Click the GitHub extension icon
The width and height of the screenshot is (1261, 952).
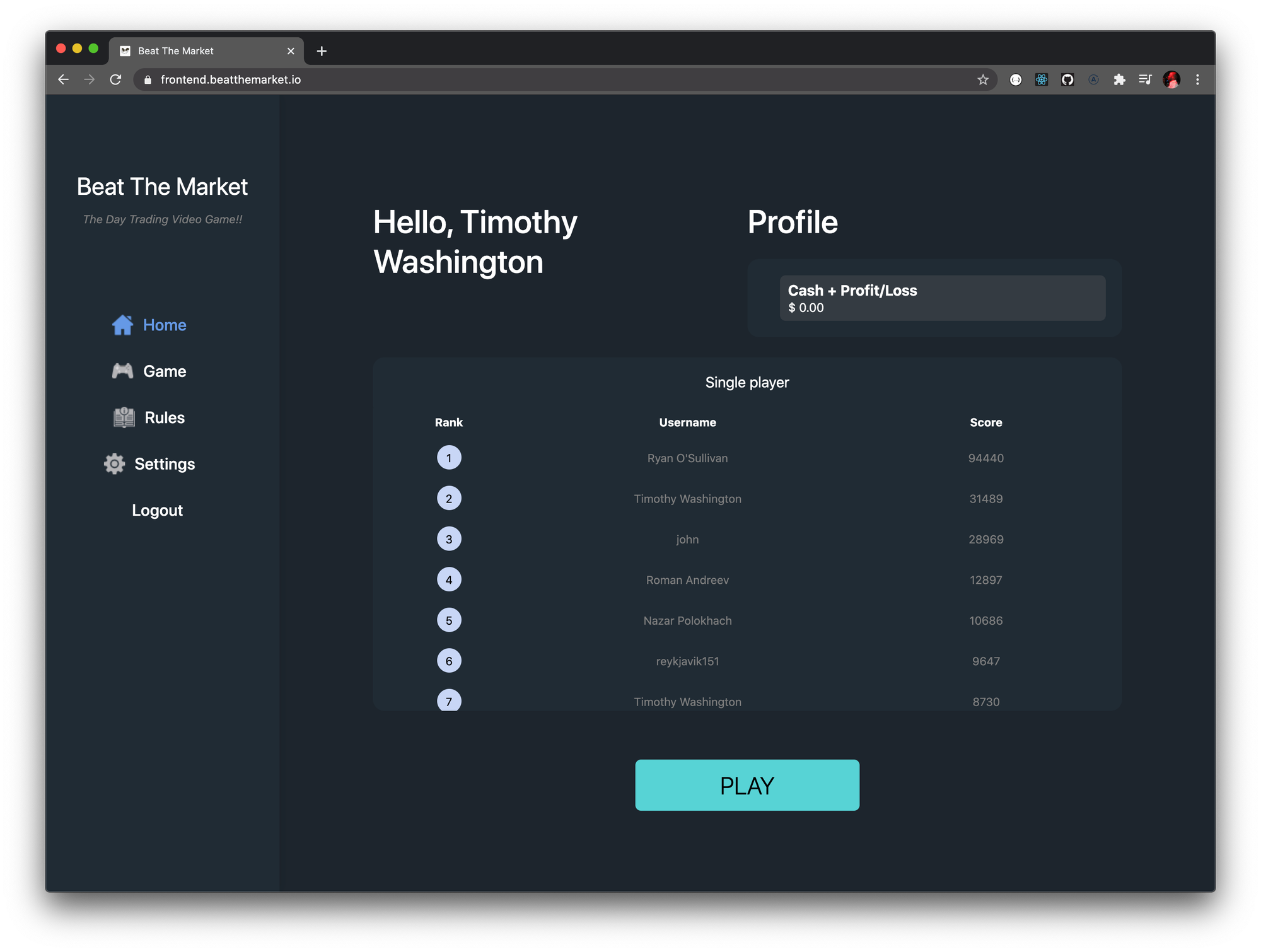click(x=1067, y=79)
